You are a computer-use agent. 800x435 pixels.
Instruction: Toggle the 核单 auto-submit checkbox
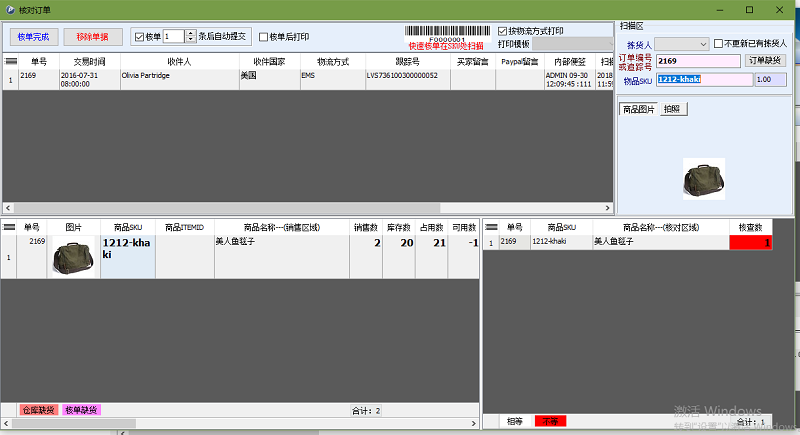click(139, 37)
